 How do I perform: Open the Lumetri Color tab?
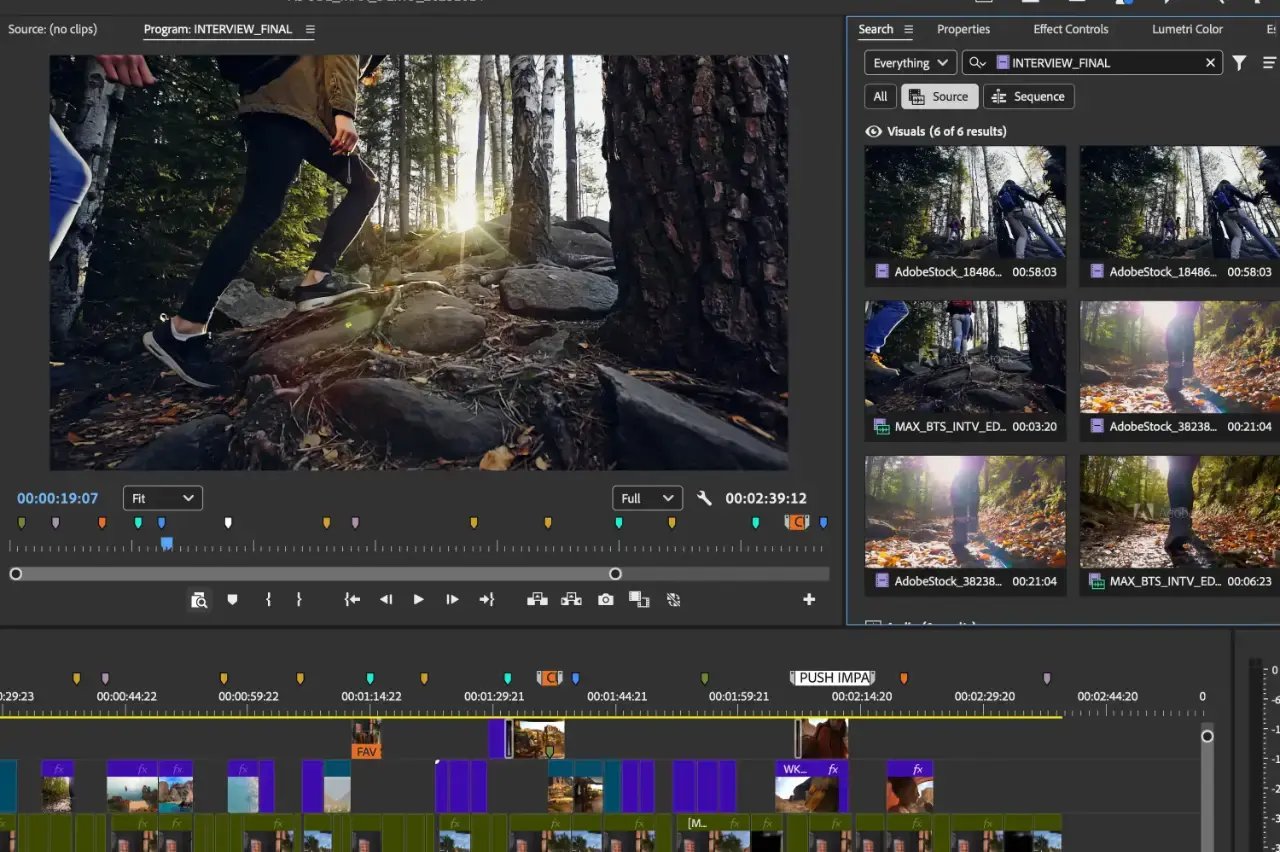1187,29
